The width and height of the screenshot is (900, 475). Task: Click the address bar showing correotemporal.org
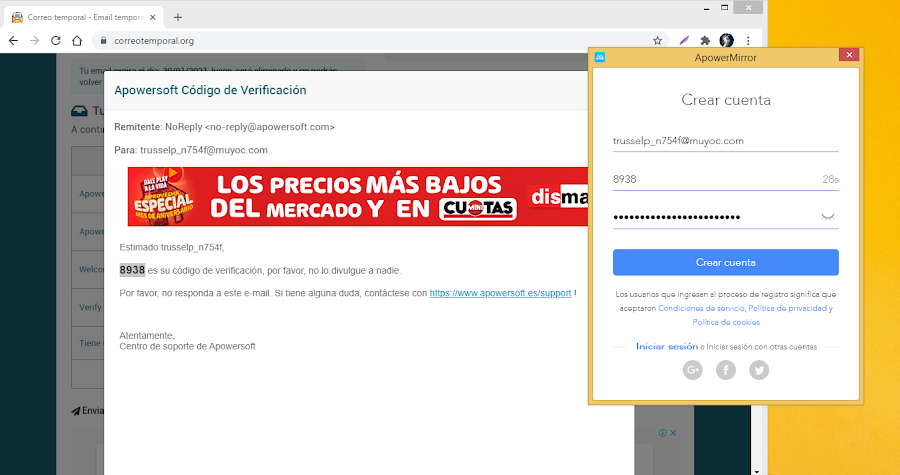(379, 41)
